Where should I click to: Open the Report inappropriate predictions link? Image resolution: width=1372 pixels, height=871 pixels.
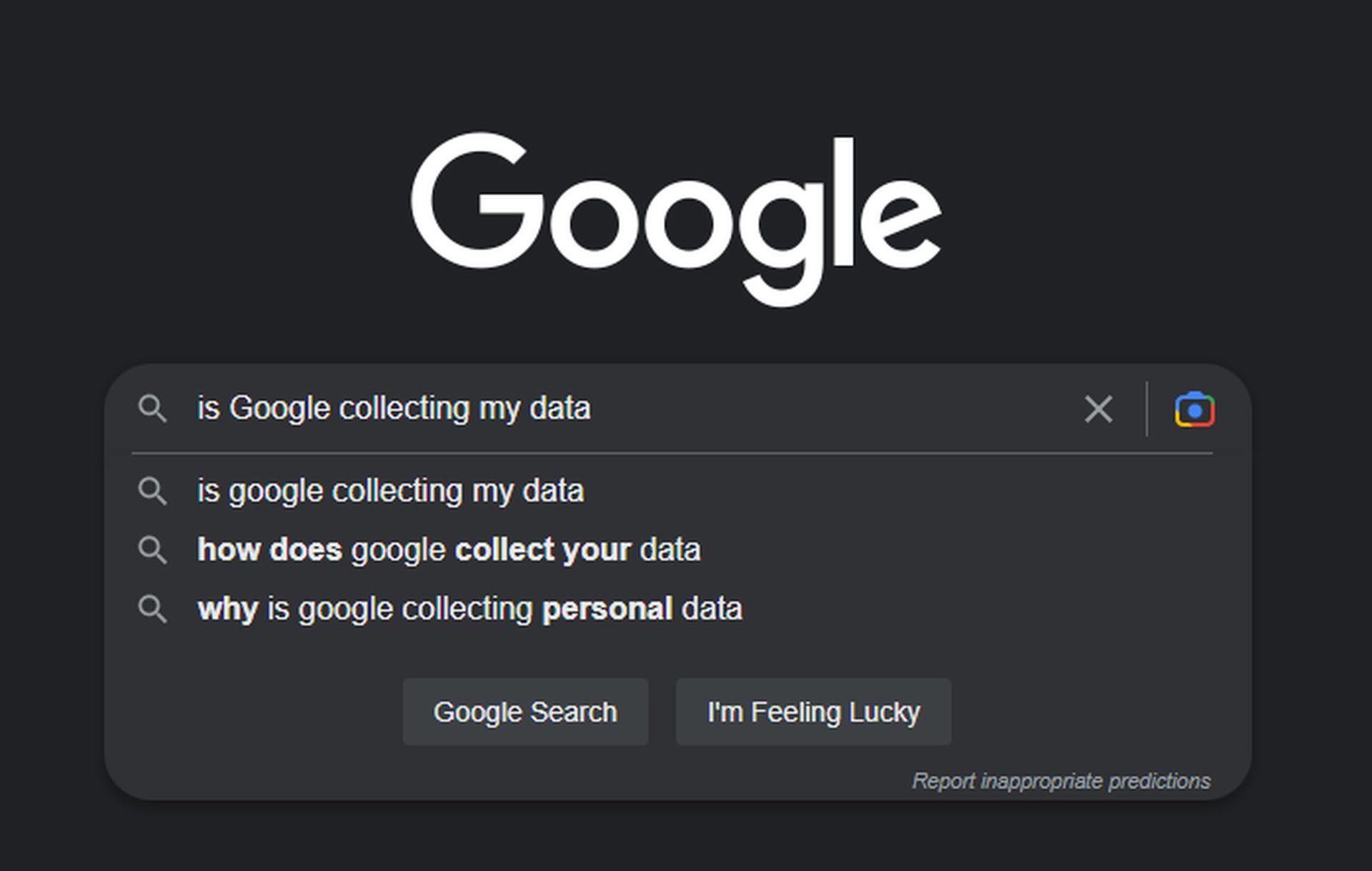(x=1061, y=781)
